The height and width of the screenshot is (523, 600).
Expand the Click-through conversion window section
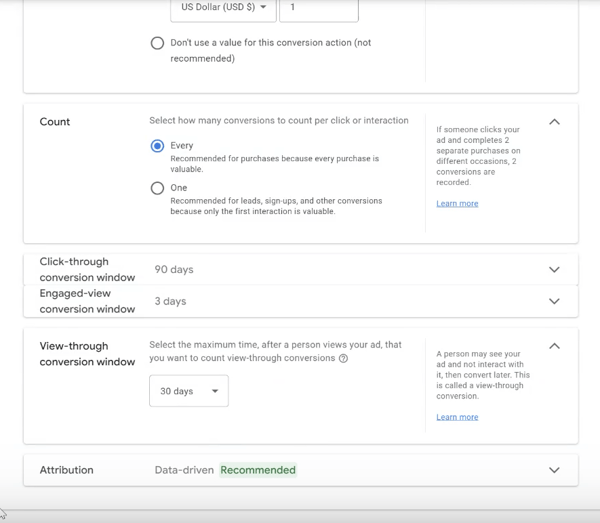(x=555, y=270)
